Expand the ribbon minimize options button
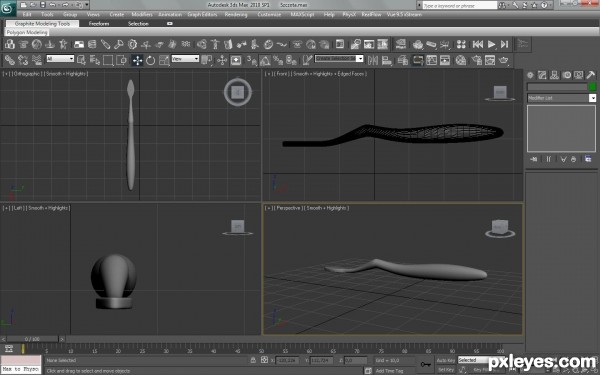 [170, 23]
